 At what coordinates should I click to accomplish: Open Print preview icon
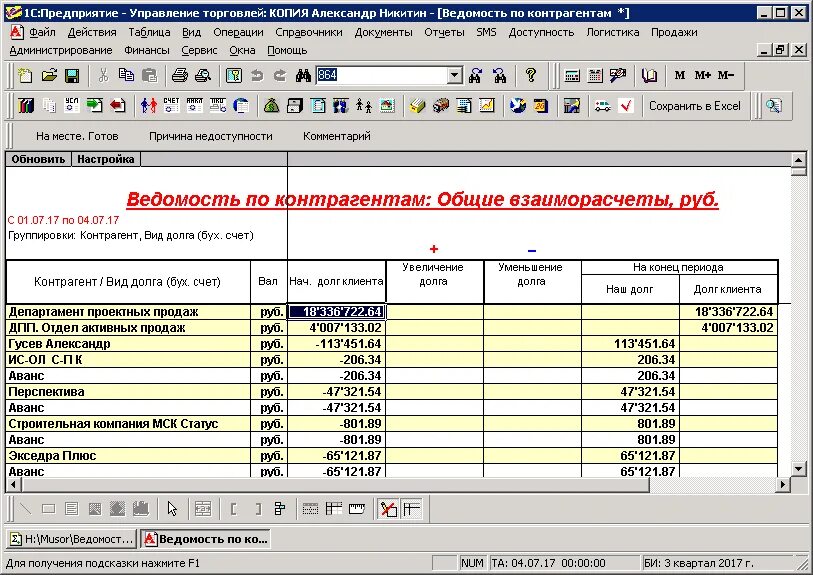[203, 76]
